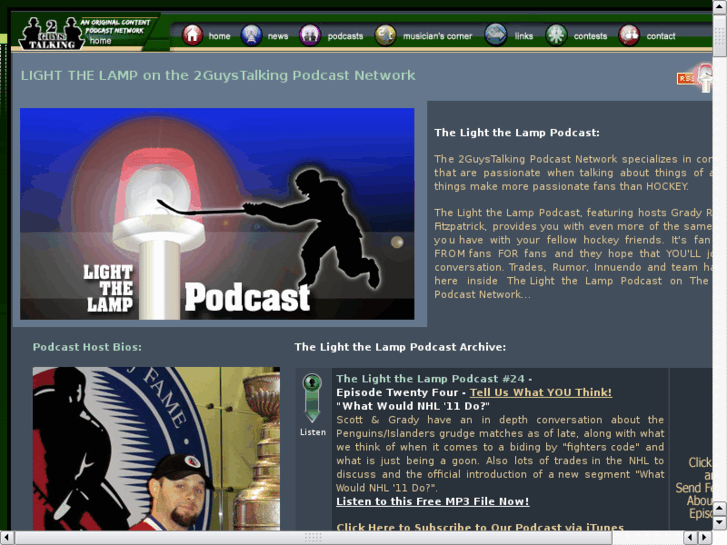Click the RSS feed lamp icon
Viewport: 727px width, 545px height.
point(695,78)
